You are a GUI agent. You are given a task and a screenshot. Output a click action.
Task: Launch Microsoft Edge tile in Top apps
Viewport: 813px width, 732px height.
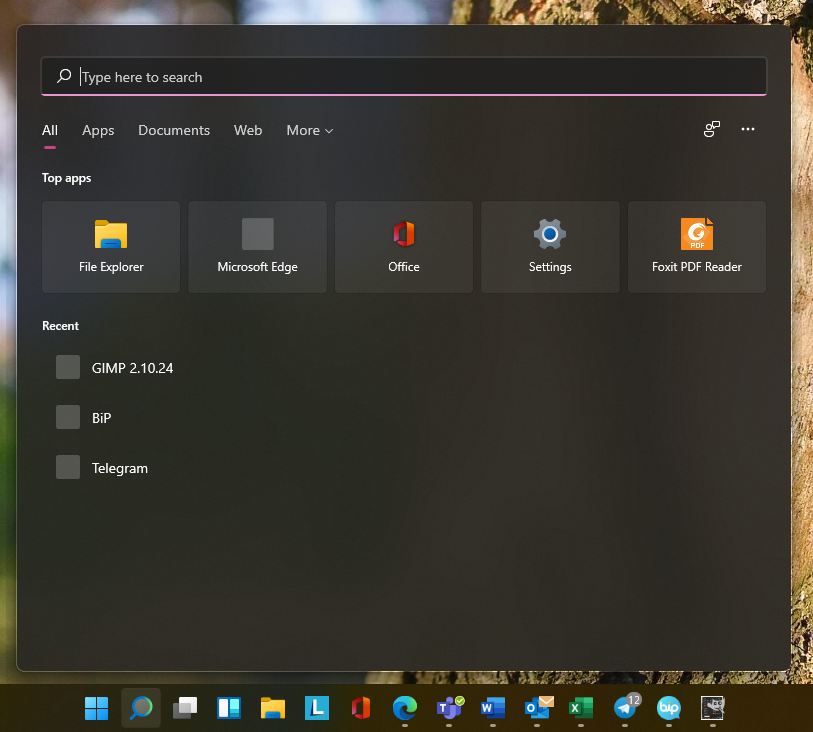[257, 247]
